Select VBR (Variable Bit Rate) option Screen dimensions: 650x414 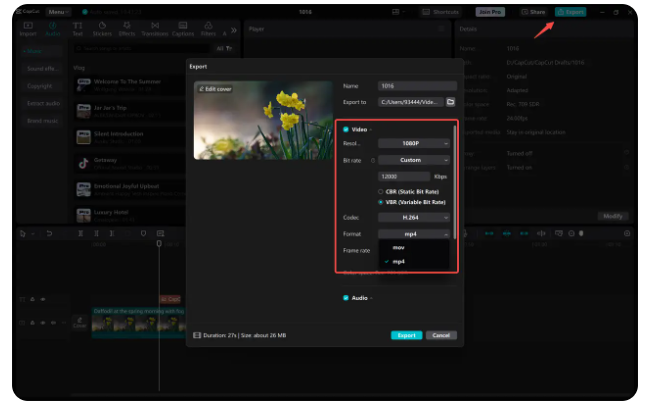click(x=379, y=201)
